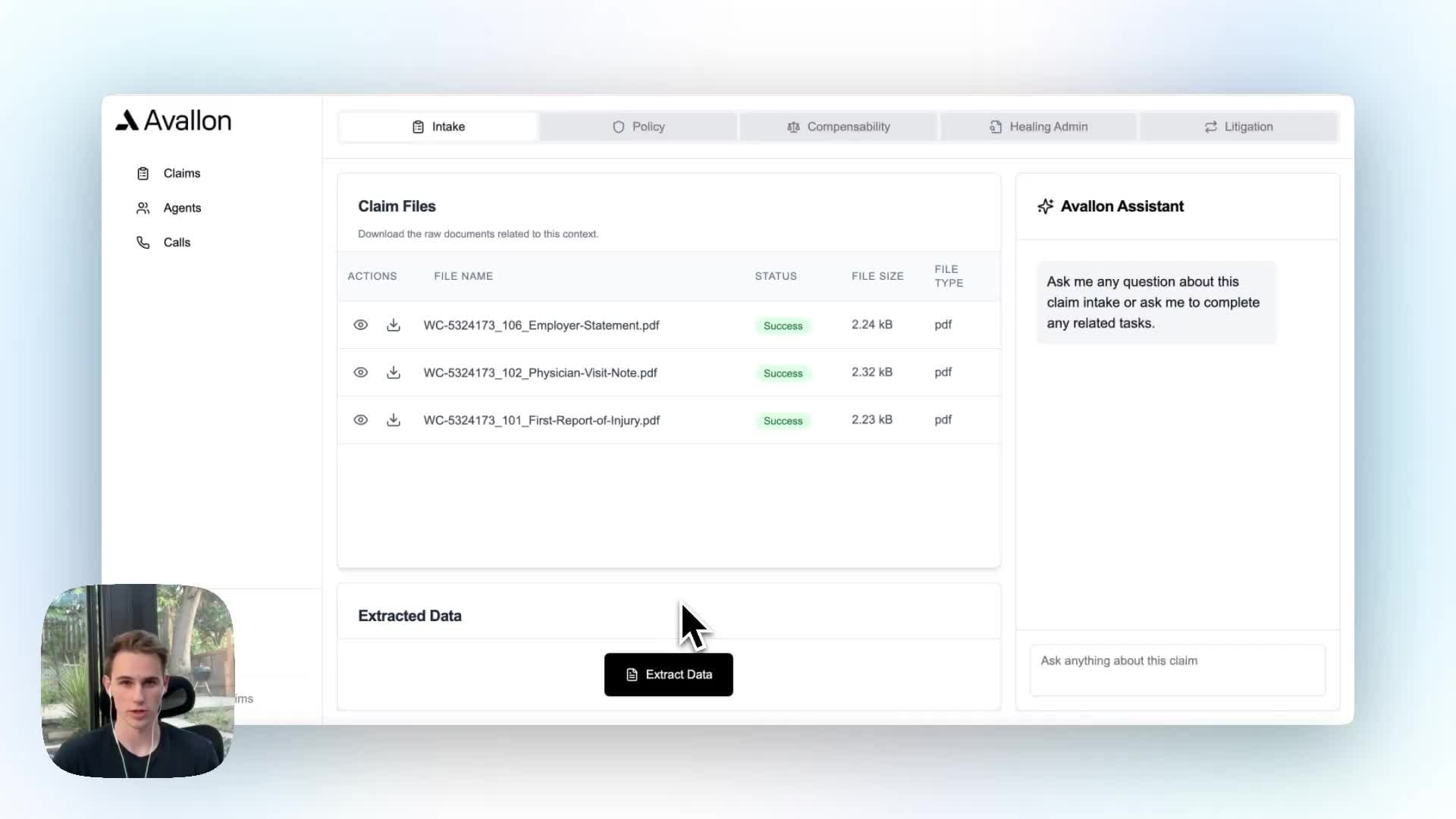Go to the Litigation tab
The height and width of the screenshot is (819, 1456).
1238,127
